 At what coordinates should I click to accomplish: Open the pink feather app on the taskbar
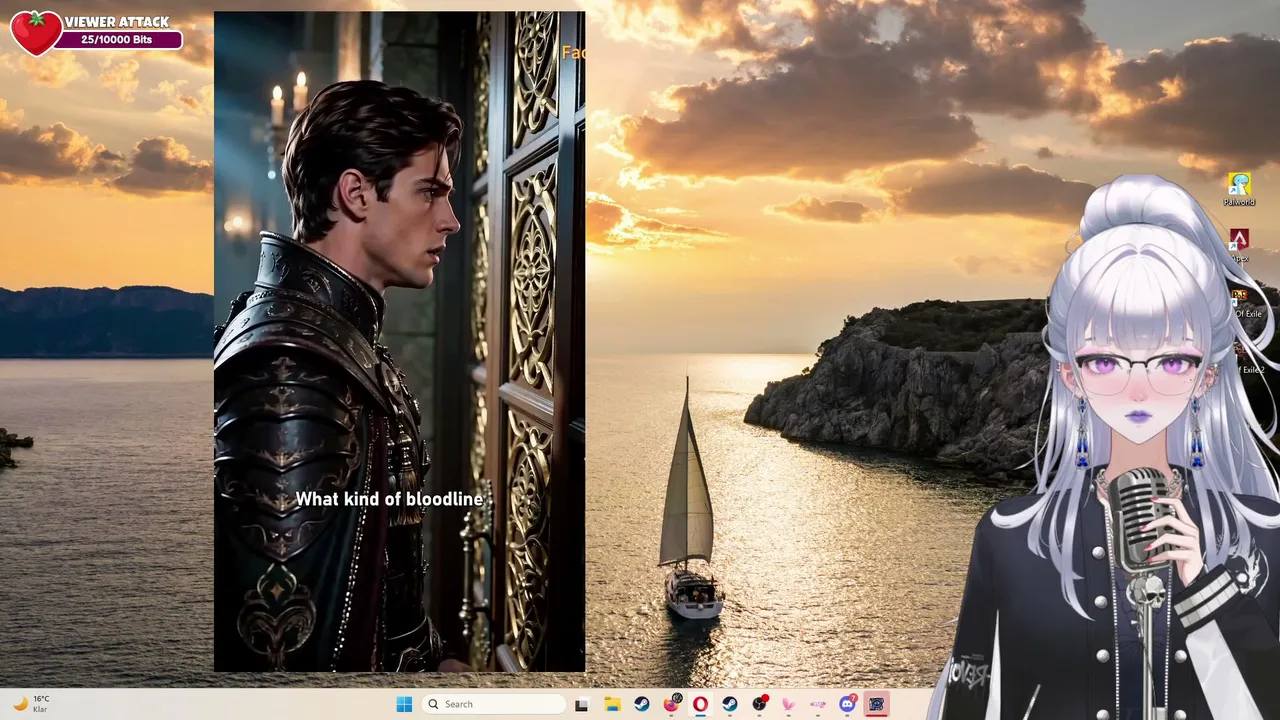(788, 704)
